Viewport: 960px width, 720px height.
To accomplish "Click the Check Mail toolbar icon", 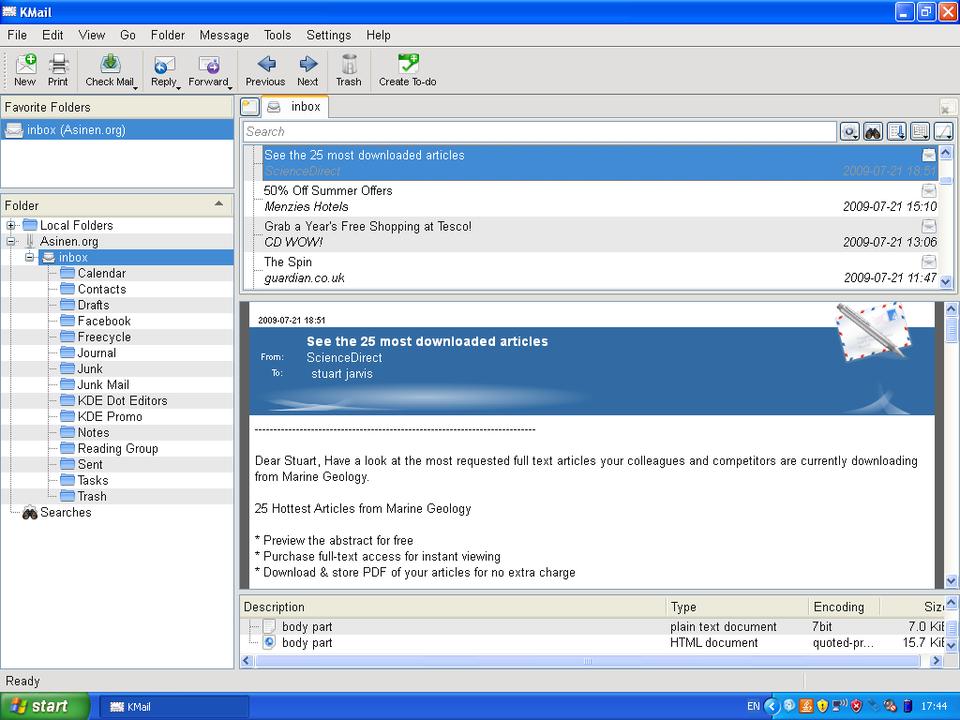I will click(109, 69).
